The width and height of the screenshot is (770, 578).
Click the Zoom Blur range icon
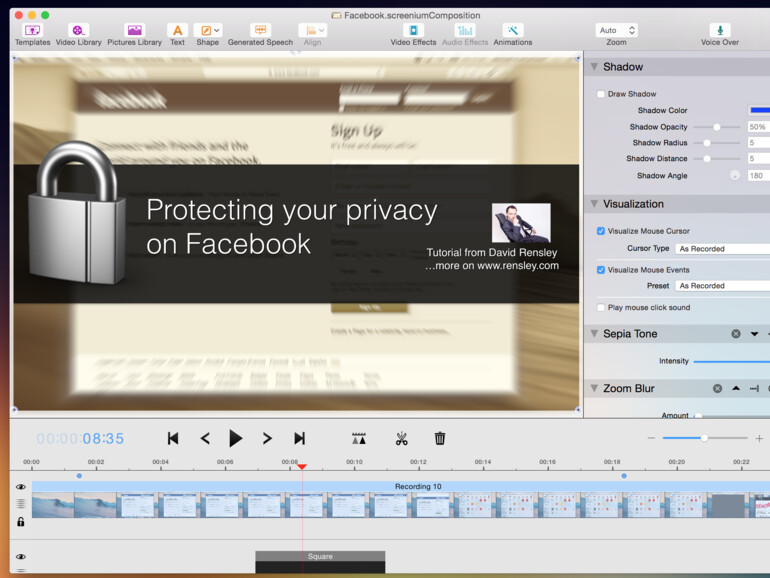coord(754,388)
